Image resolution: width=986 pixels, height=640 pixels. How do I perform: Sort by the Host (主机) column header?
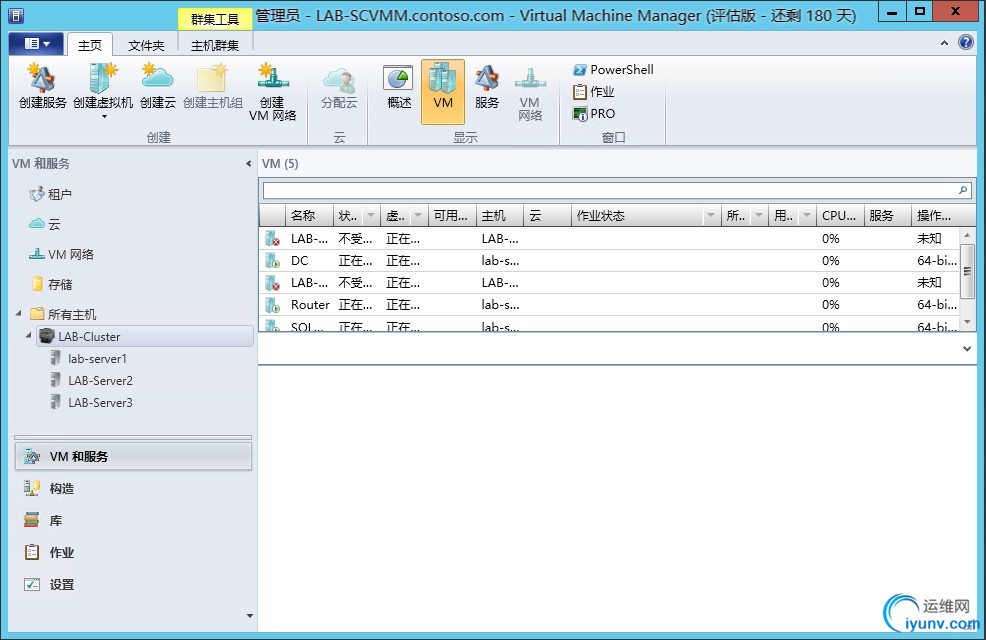(x=500, y=216)
